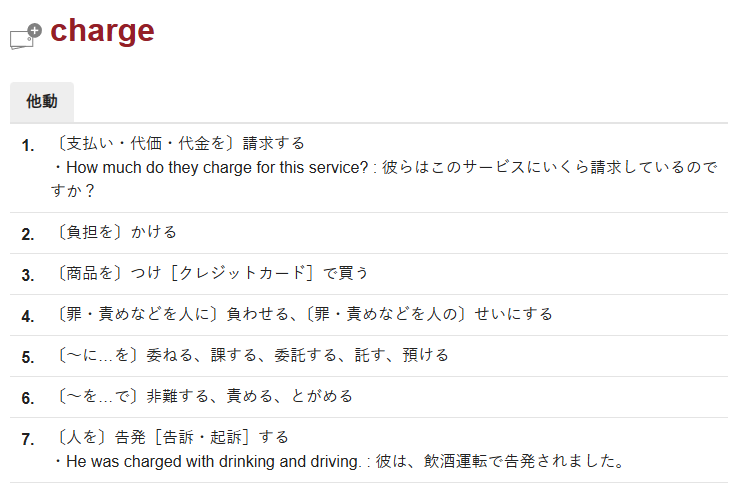729x485 pixels.
Task: Click the add-to-wordbook icon beside charge
Action: [x=26, y=36]
